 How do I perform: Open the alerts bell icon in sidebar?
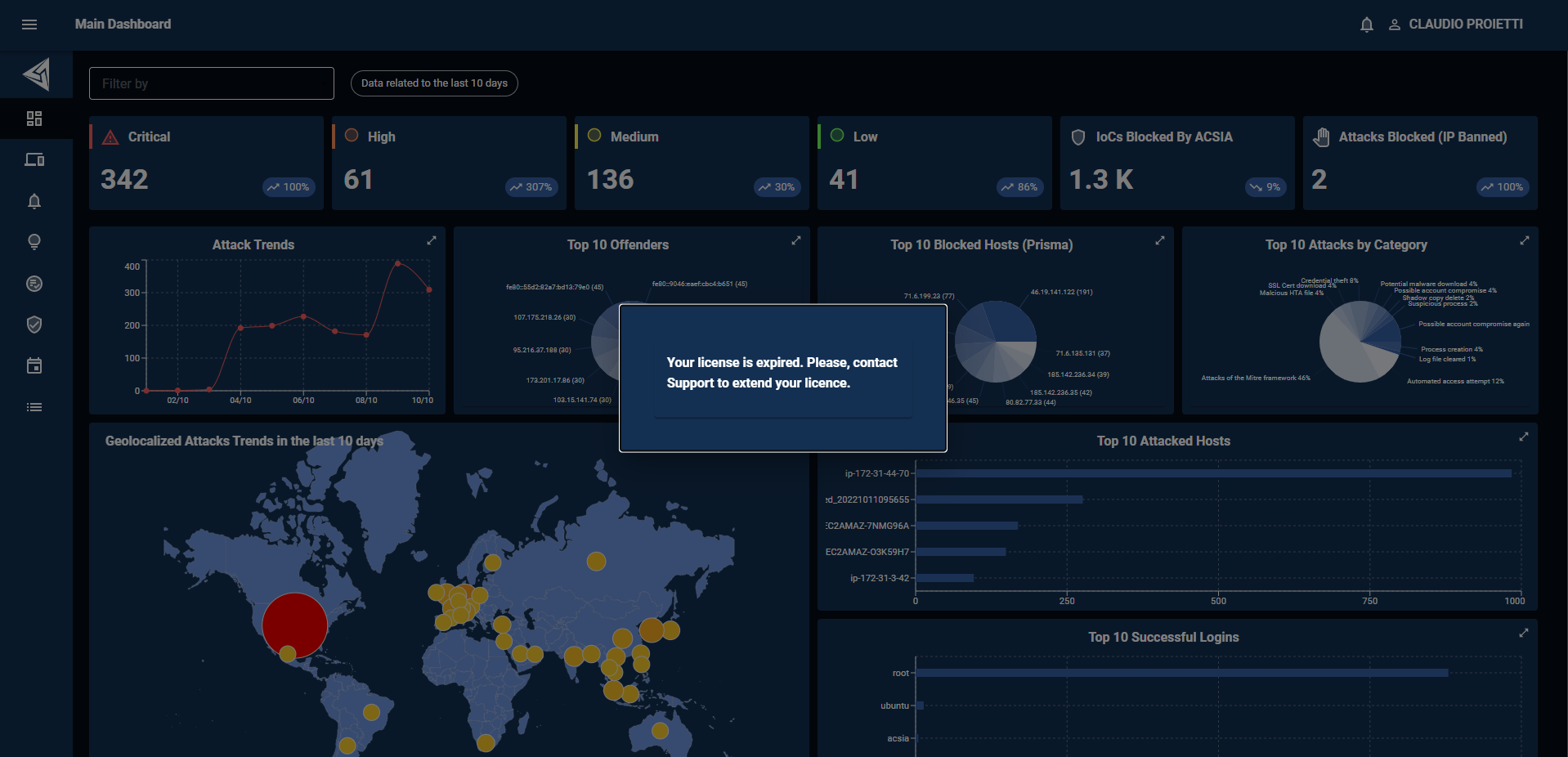tap(34, 201)
